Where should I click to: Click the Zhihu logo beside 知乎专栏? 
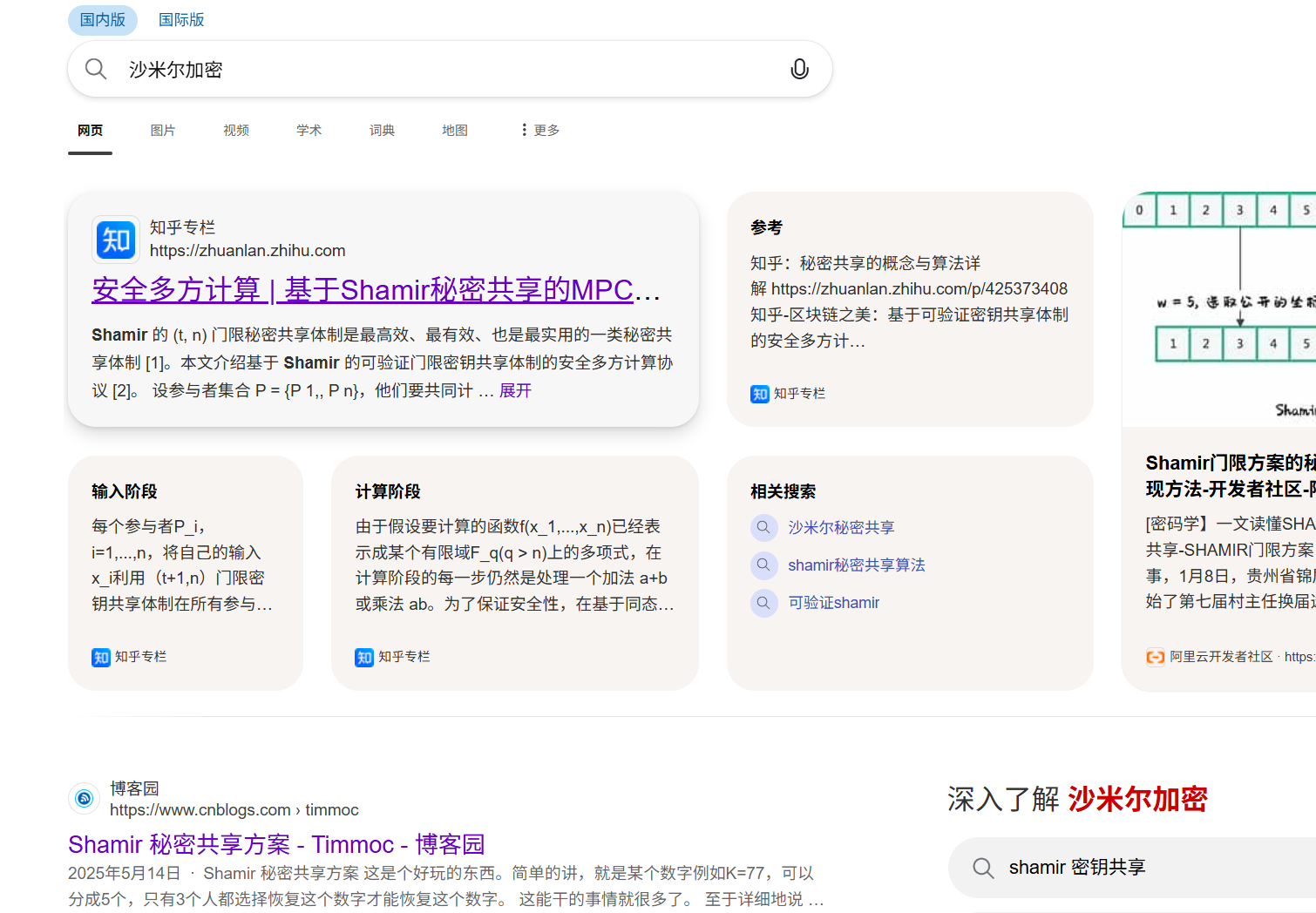(x=116, y=240)
